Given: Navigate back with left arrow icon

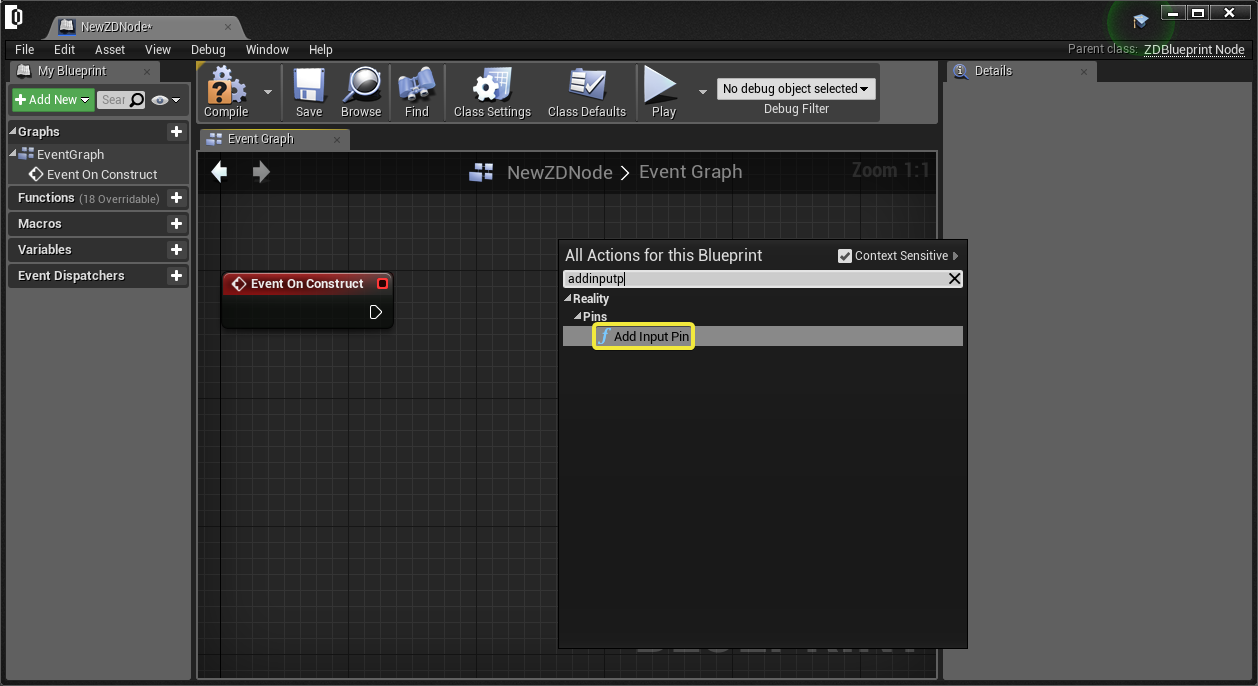Looking at the screenshot, I should point(220,172).
